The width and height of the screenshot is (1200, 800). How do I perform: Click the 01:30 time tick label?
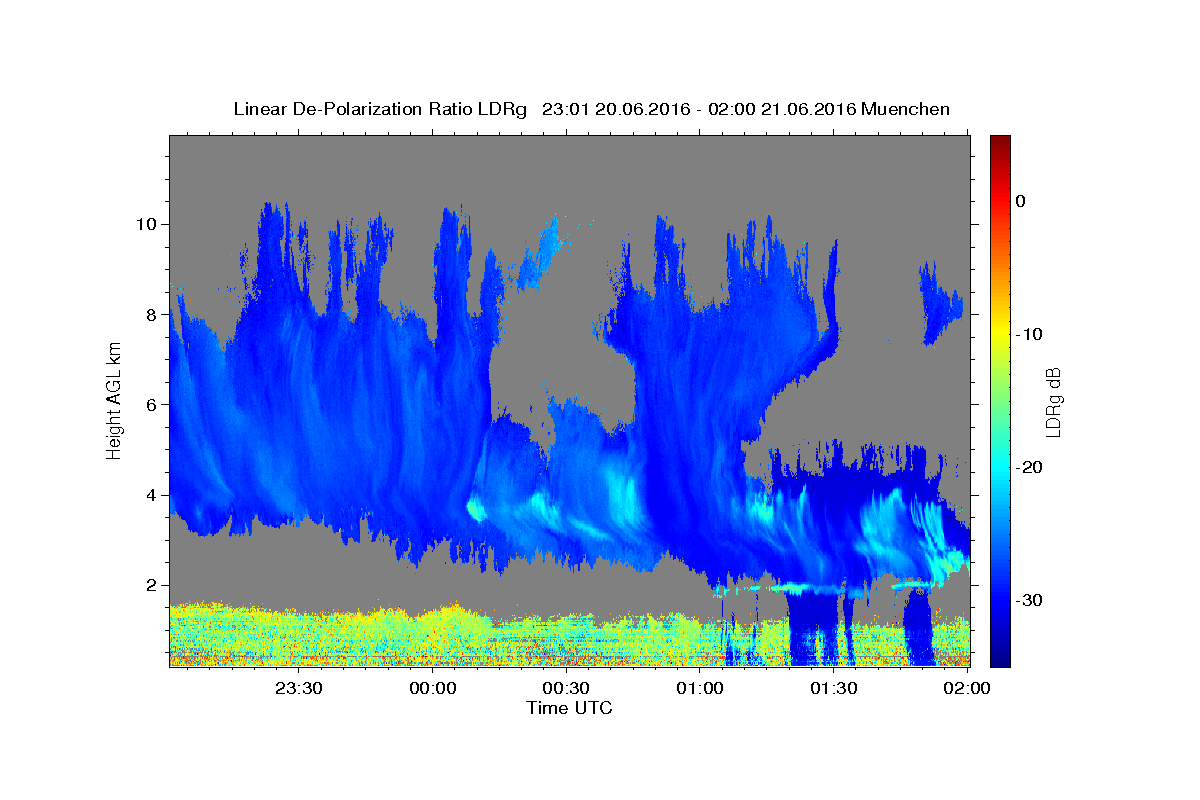point(833,689)
